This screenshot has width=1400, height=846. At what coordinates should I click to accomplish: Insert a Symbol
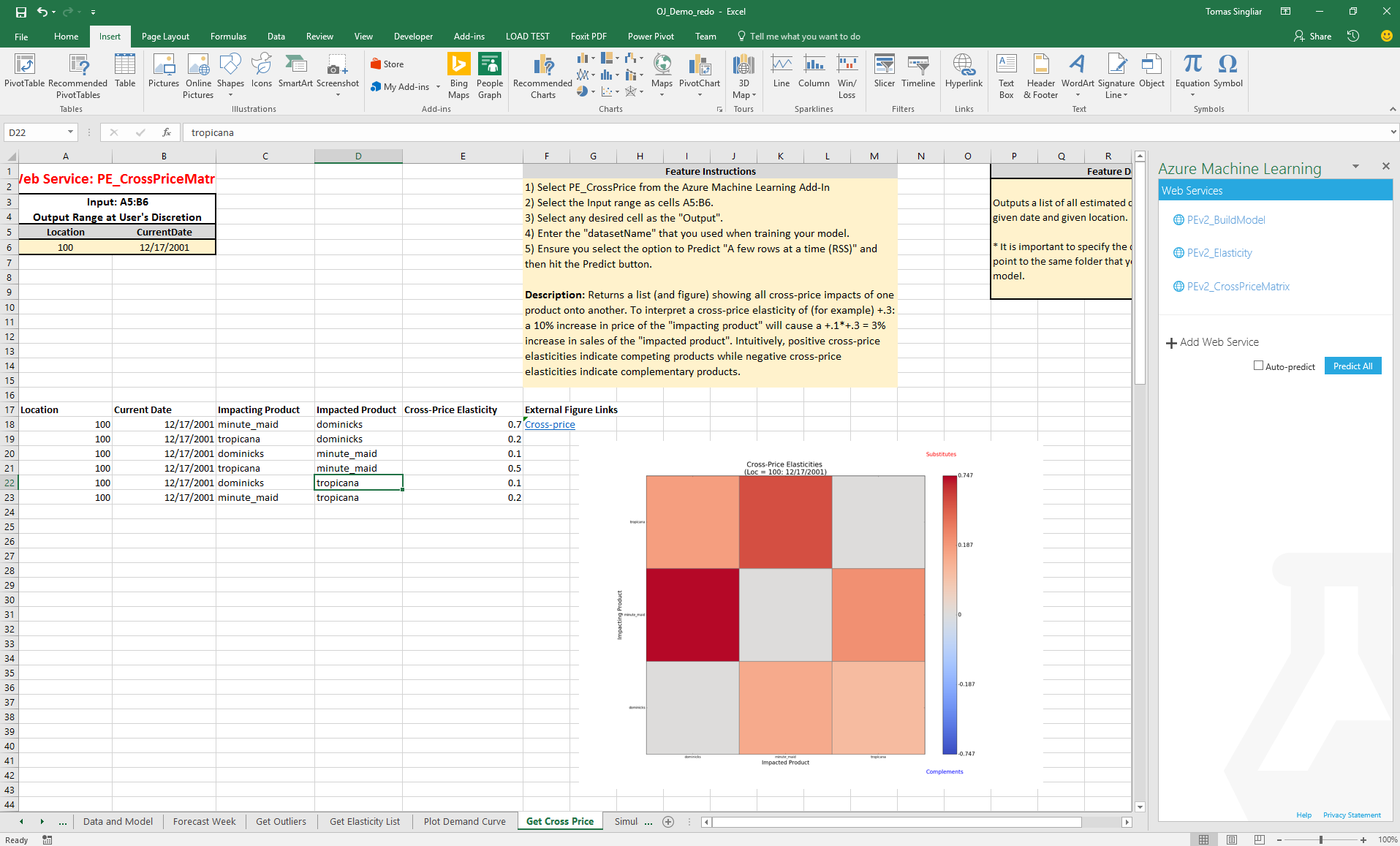point(1228,71)
